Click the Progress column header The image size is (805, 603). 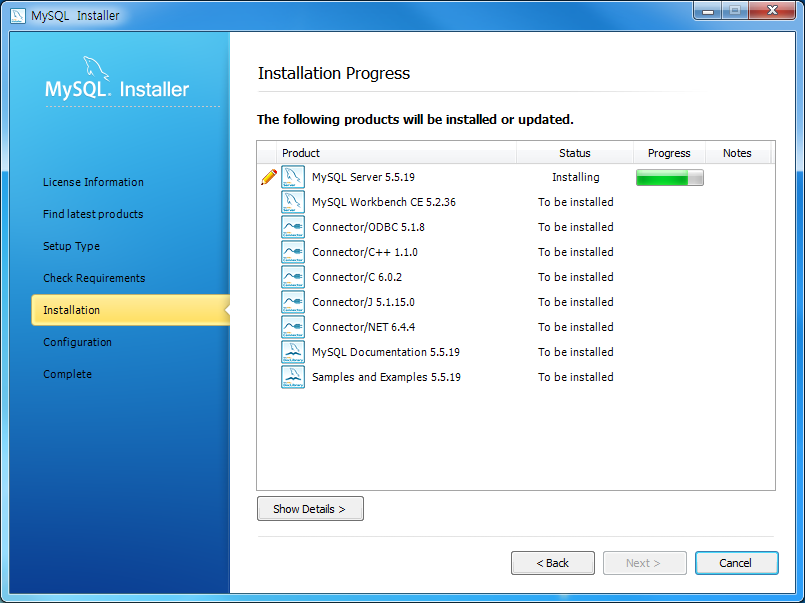[669, 153]
